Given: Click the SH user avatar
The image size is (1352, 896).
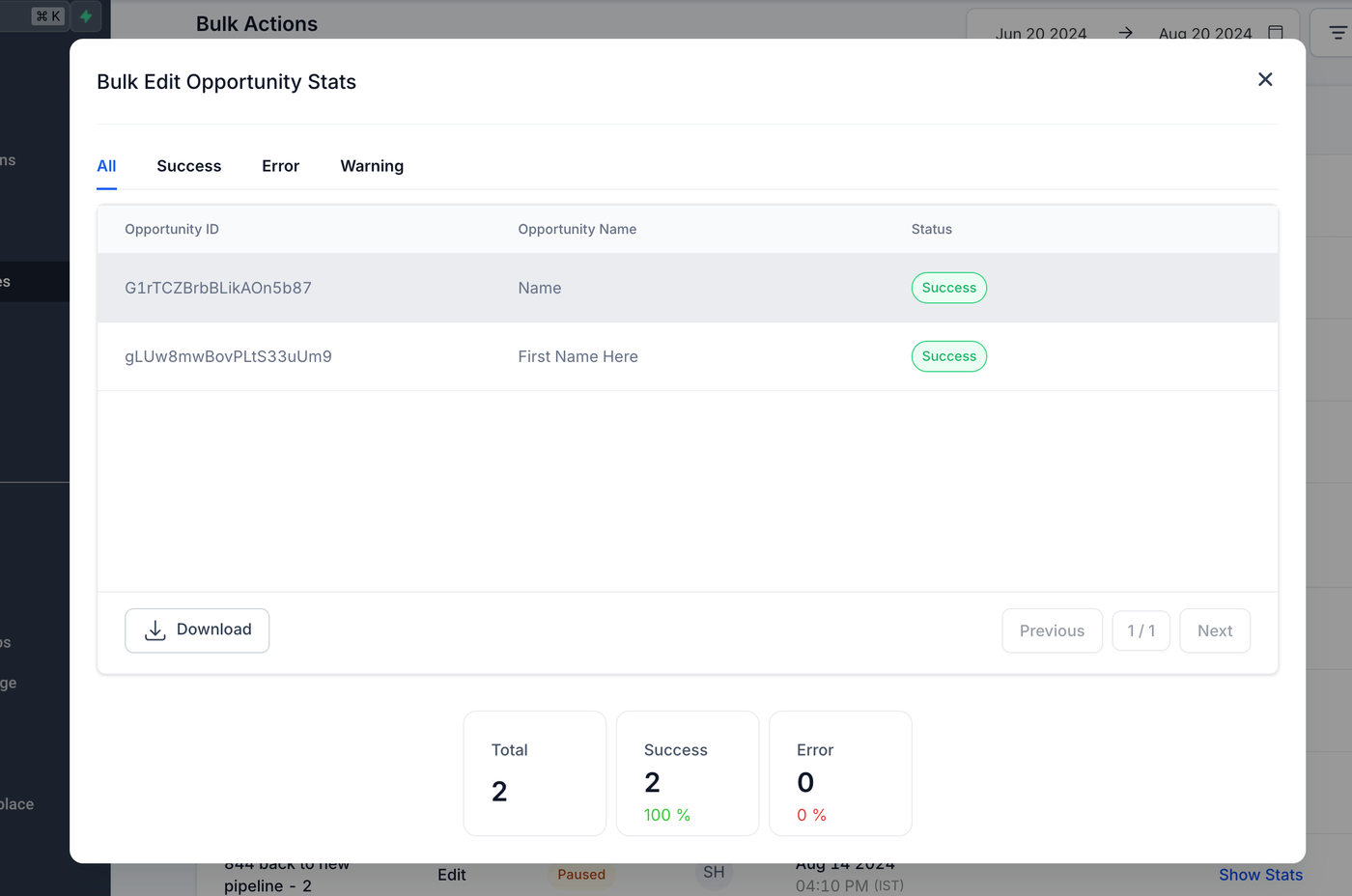Looking at the screenshot, I should [714, 873].
